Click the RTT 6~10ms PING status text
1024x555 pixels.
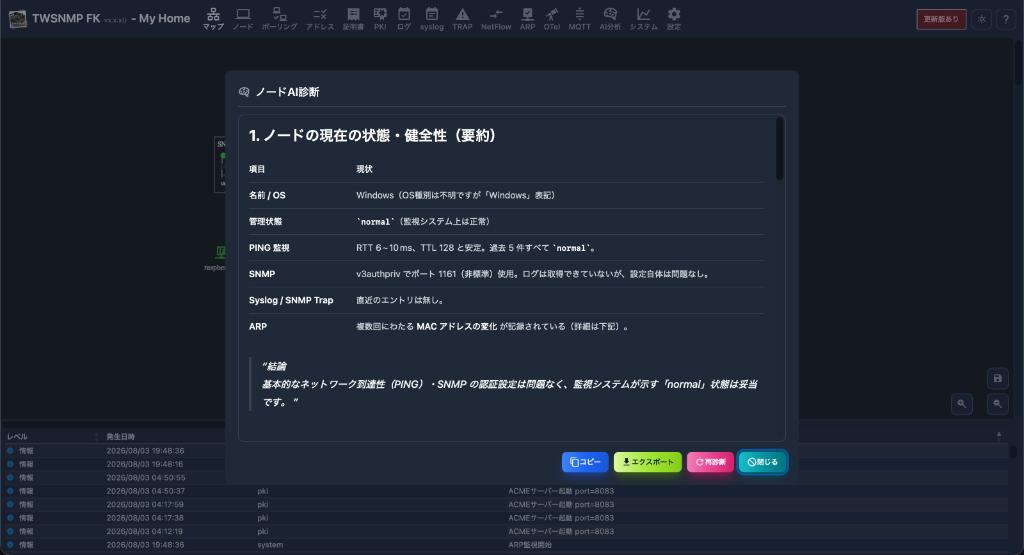tap(476, 247)
